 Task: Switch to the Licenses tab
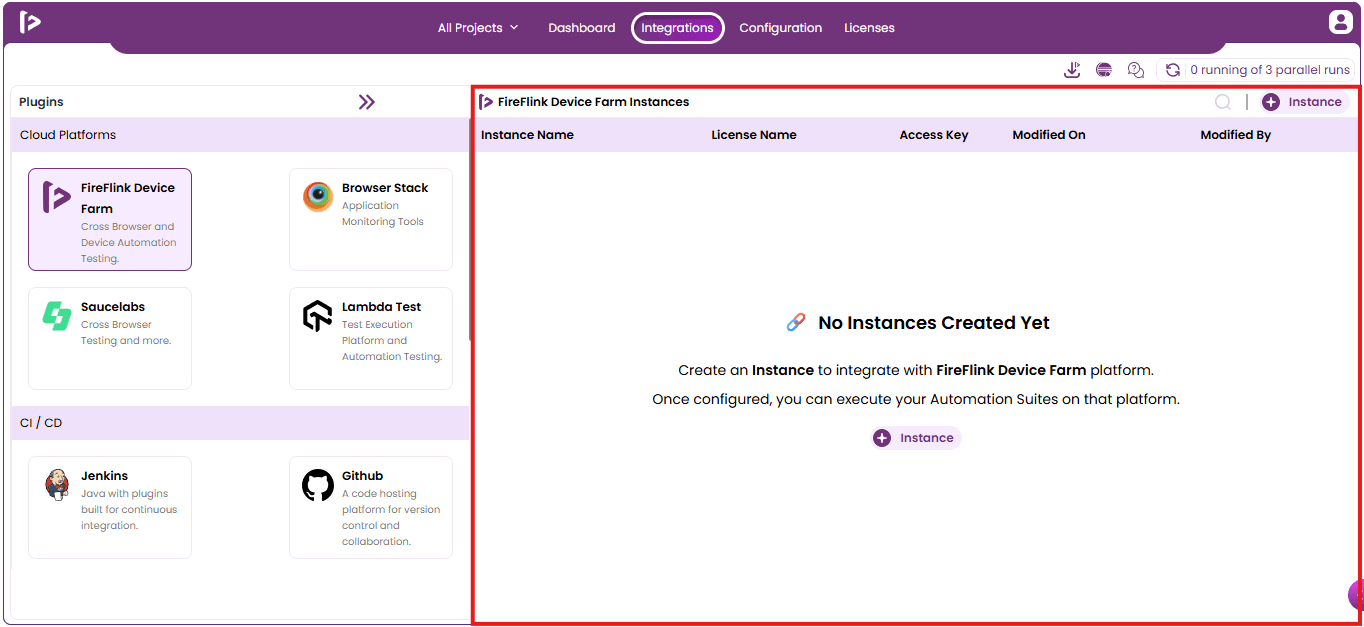click(x=869, y=28)
